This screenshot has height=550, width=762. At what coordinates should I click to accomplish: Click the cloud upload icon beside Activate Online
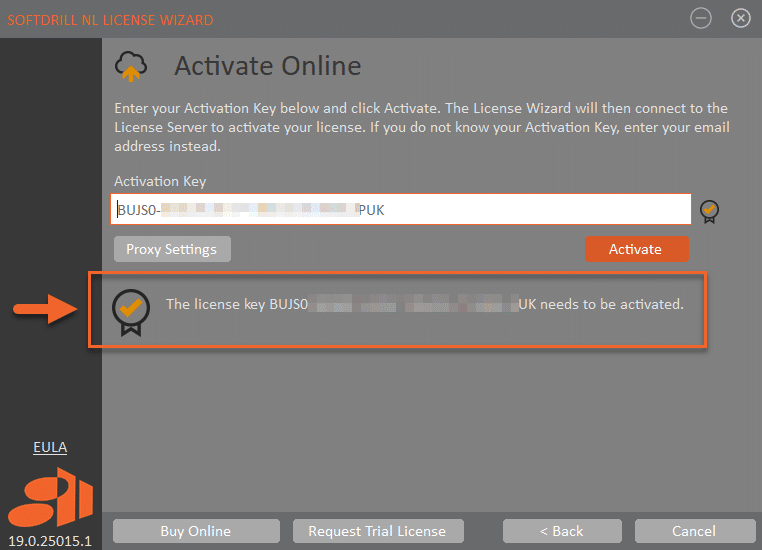point(131,67)
